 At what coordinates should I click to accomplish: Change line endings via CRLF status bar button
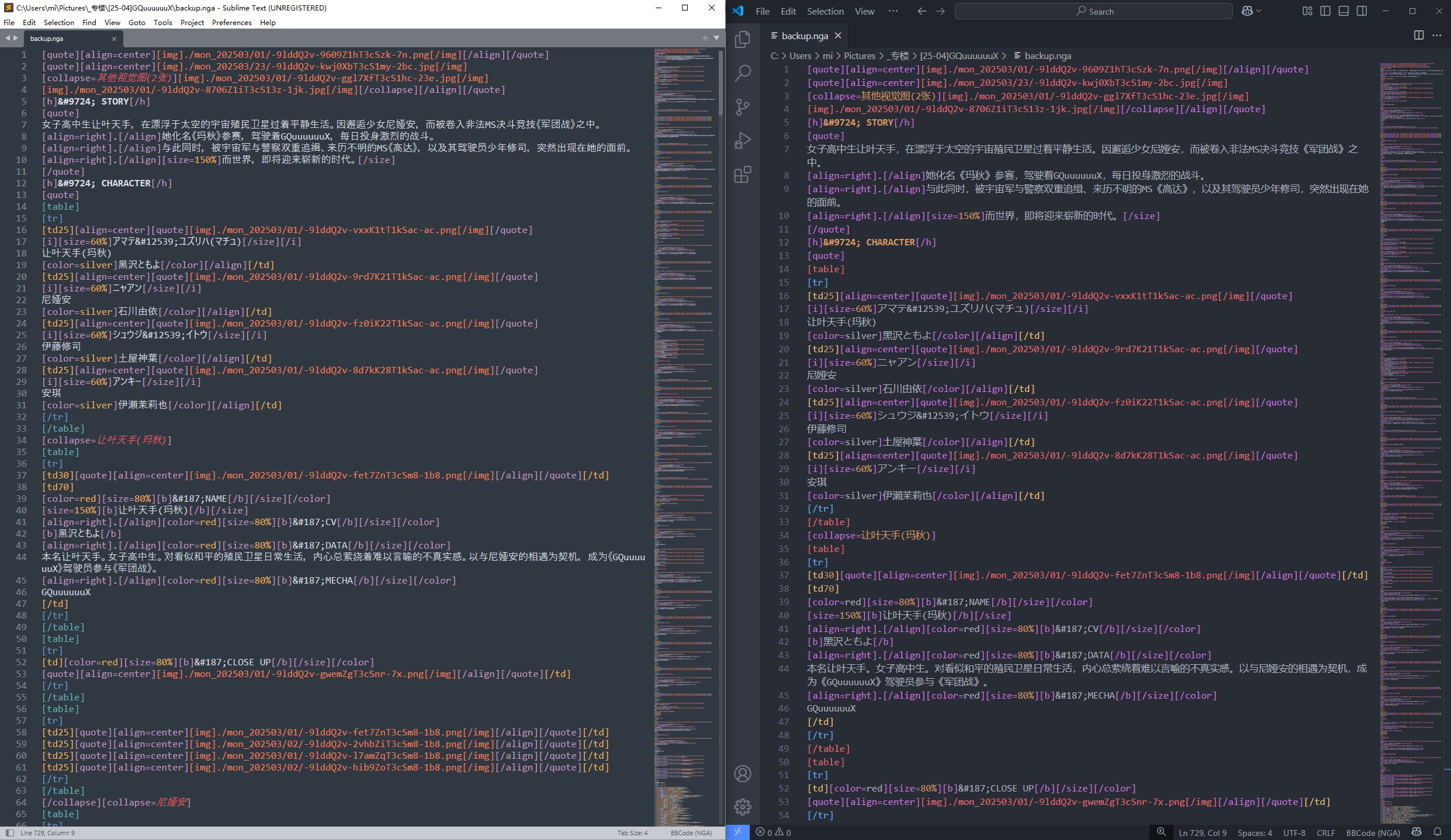click(1325, 832)
